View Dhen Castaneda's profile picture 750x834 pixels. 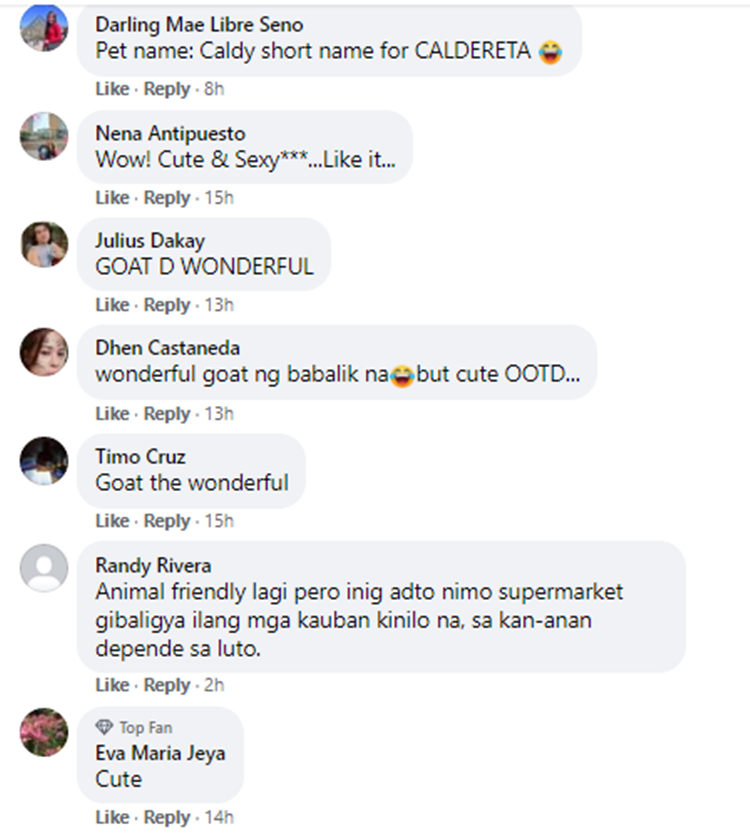click(x=44, y=352)
